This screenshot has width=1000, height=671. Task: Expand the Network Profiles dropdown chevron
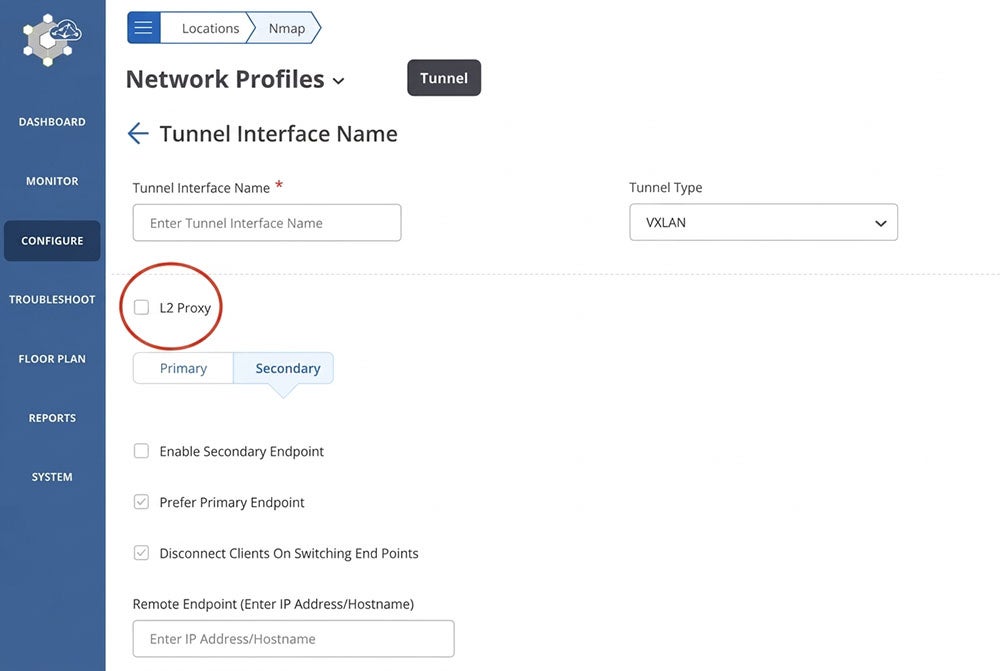[x=339, y=80]
